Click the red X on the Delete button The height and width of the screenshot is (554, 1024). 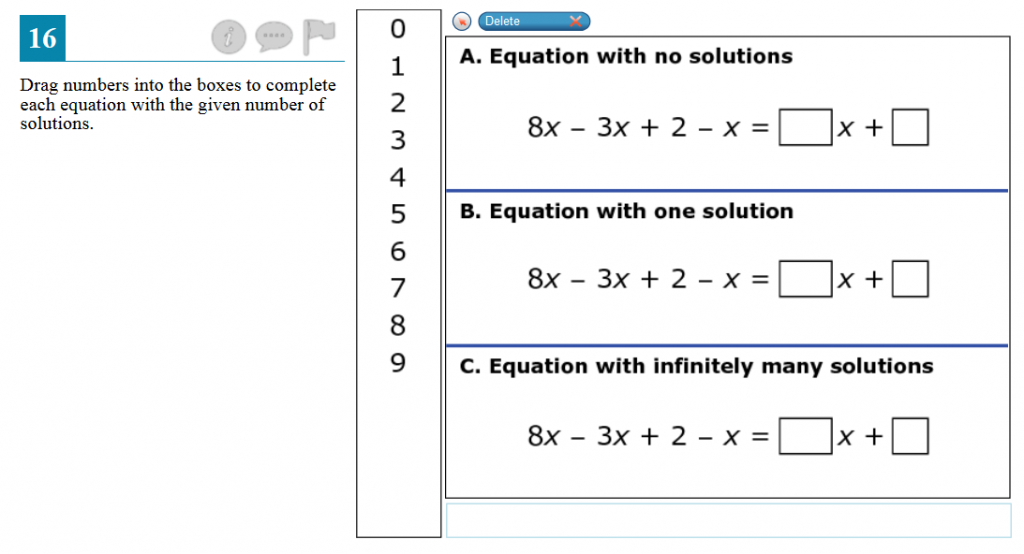coord(575,22)
